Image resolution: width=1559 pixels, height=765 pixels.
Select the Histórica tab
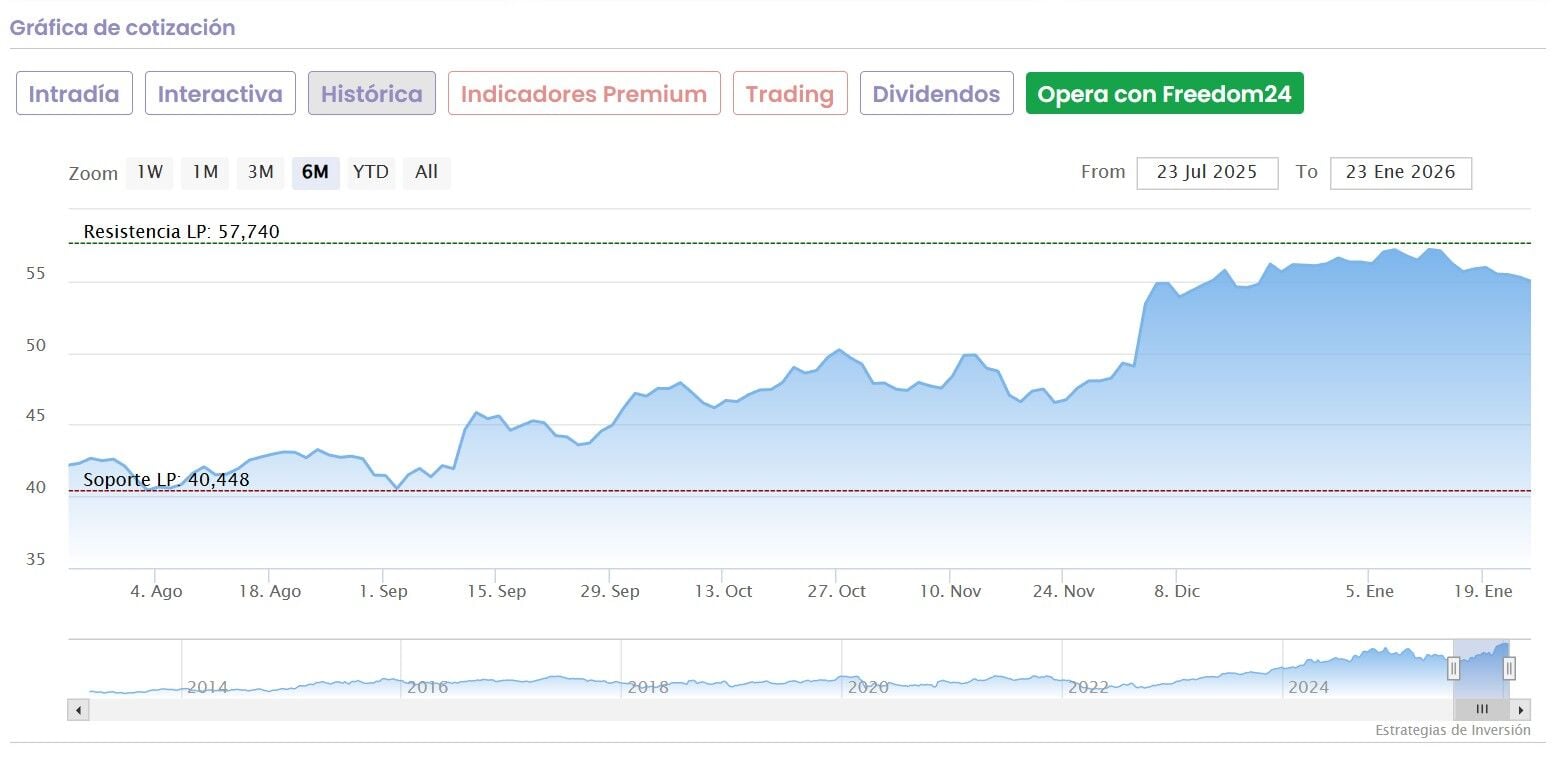pyautogui.click(x=372, y=94)
